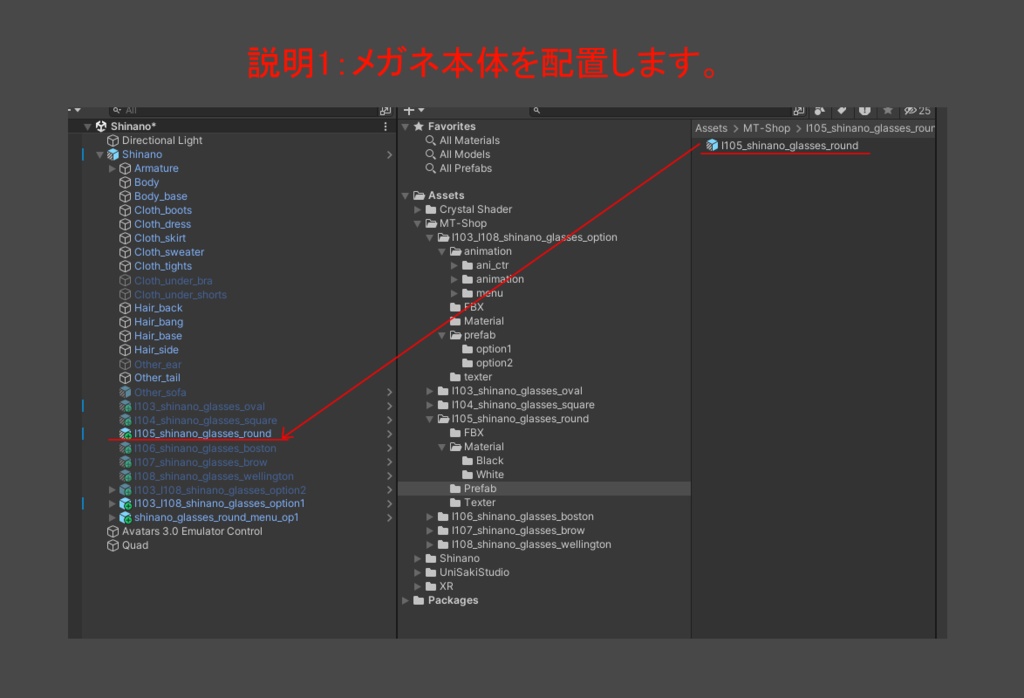1024x698 pixels.
Task: Click inside the Project search field
Action: click(660, 110)
